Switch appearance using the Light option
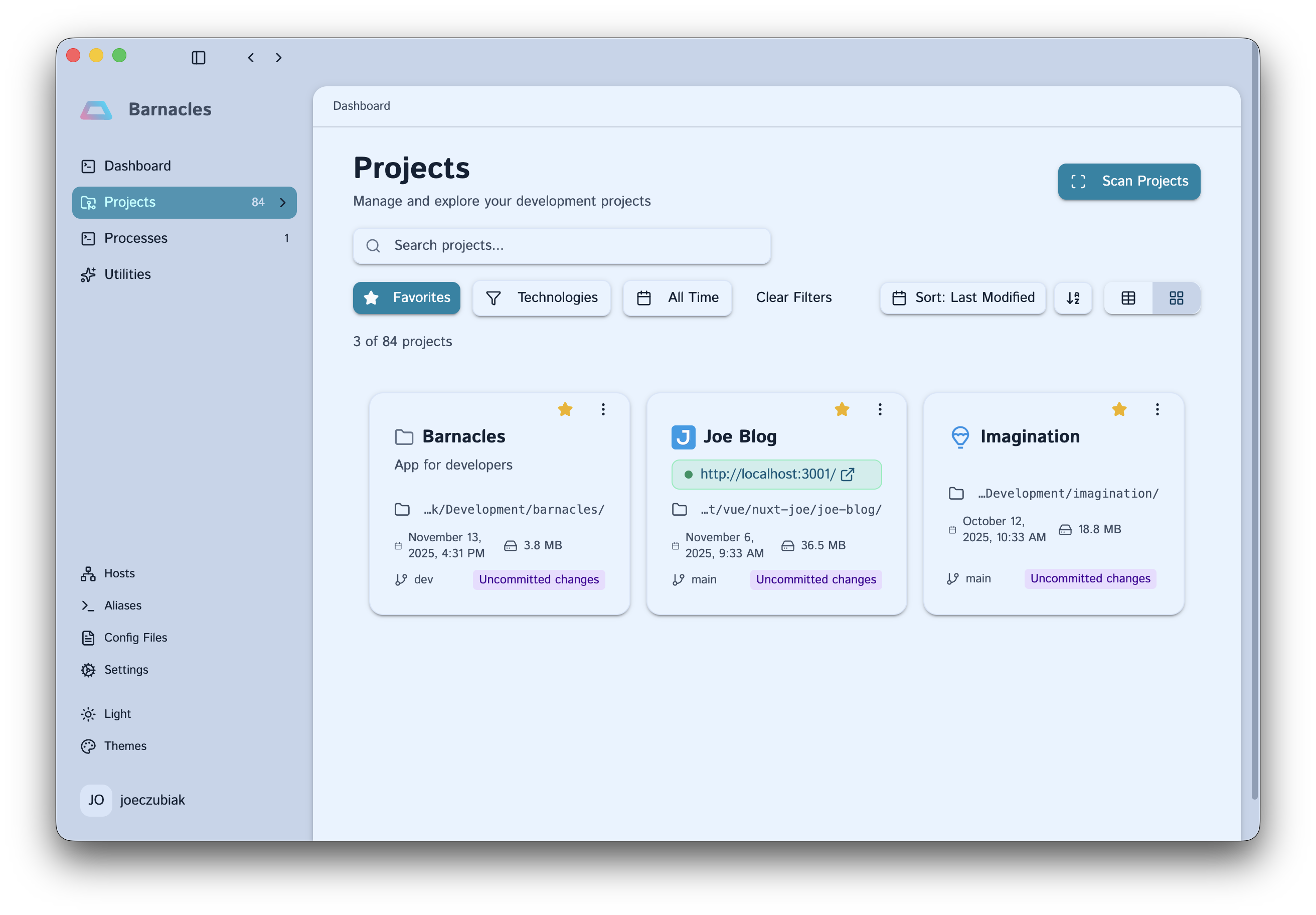Image resolution: width=1316 pixels, height=915 pixels. click(x=116, y=714)
